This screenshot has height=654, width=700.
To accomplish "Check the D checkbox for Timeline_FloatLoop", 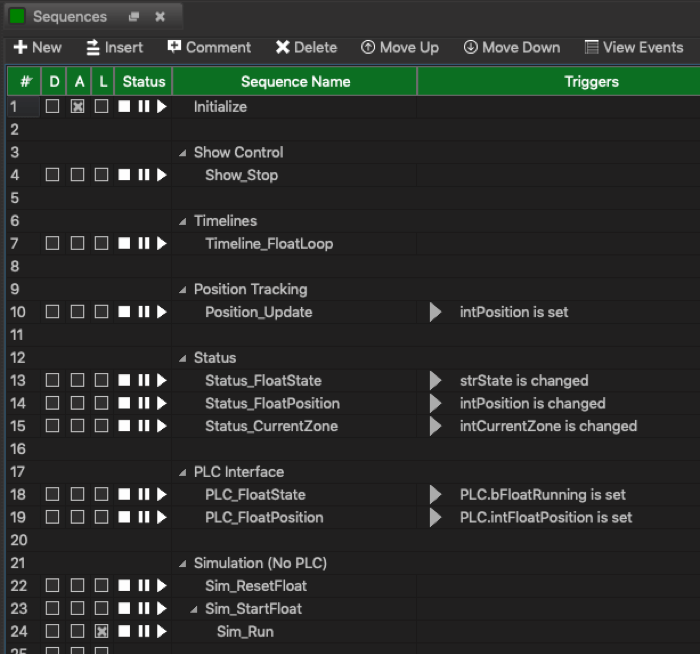I will [x=52, y=243].
